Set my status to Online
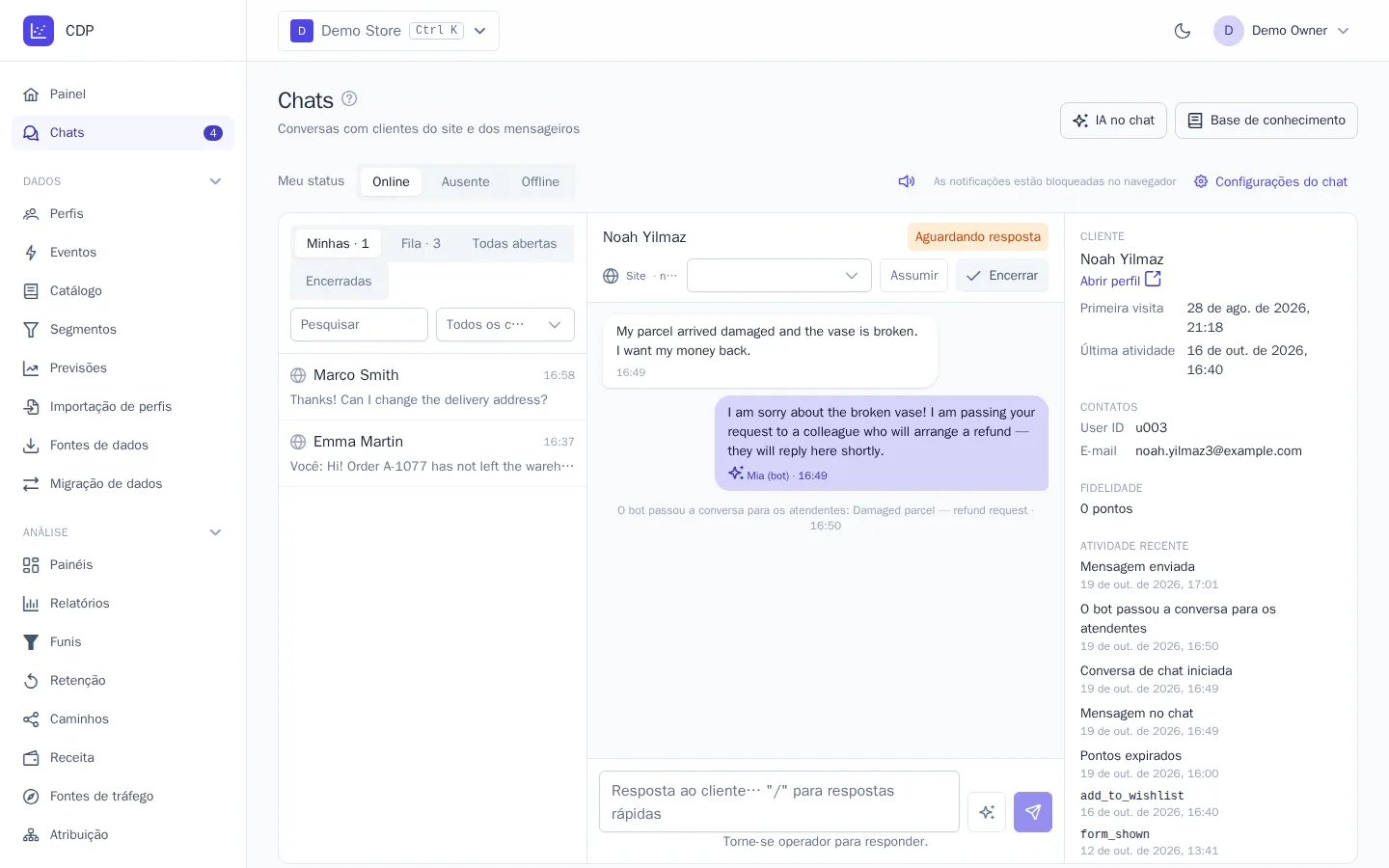This screenshot has height=868, width=1389. [391, 181]
